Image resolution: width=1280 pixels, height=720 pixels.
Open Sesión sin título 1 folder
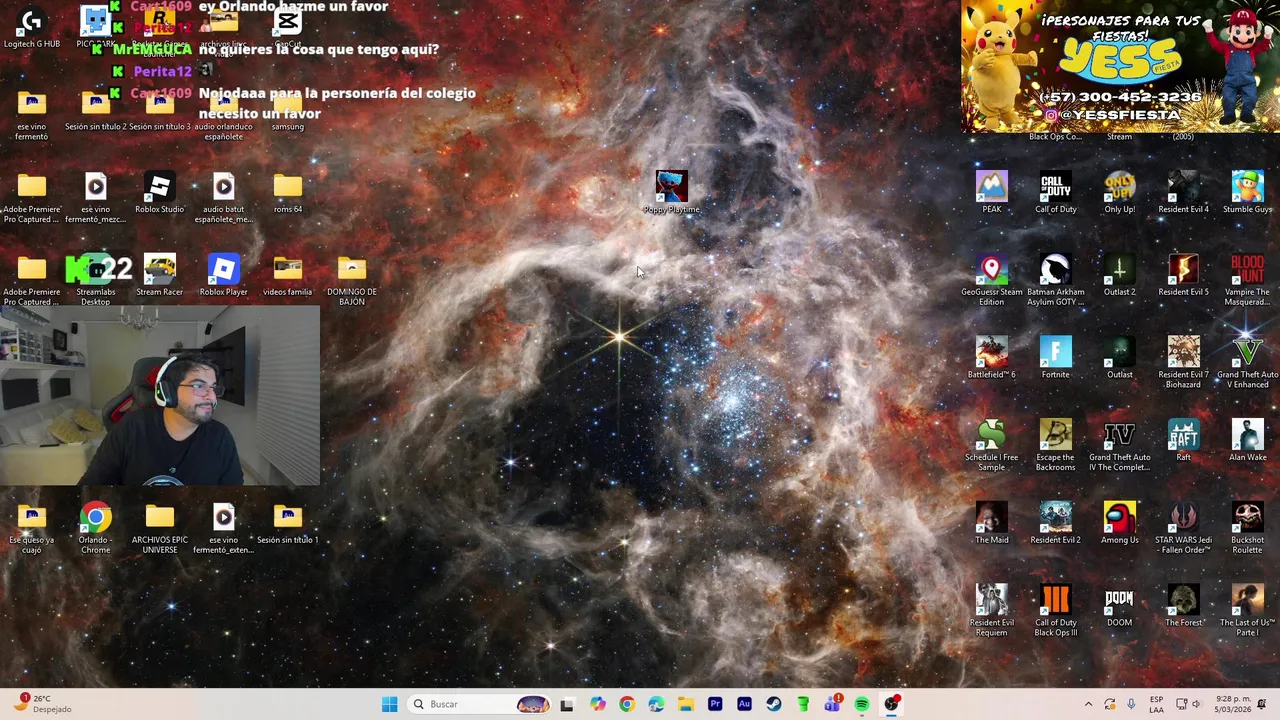coord(287,524)
